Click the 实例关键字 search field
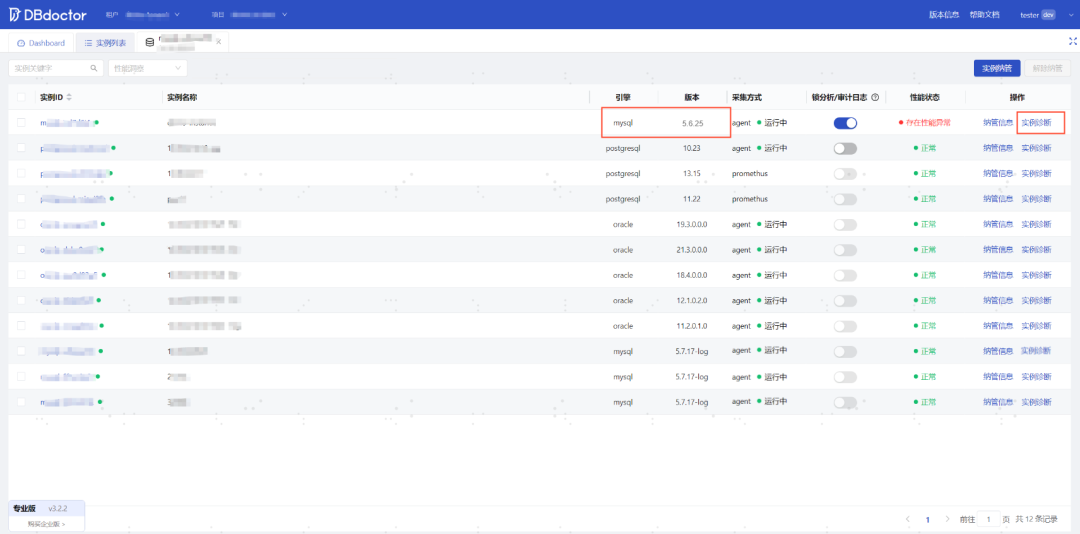 [56, 68]
